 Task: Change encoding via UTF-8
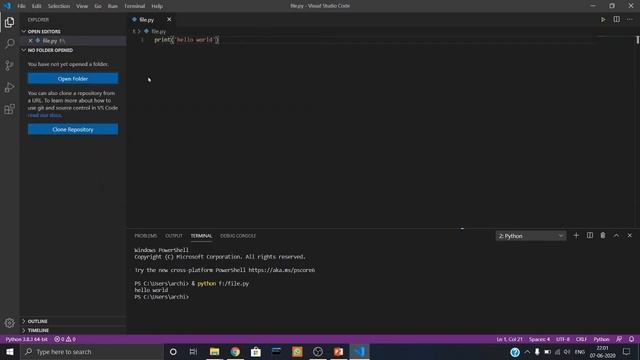click(x=563, y=339)
